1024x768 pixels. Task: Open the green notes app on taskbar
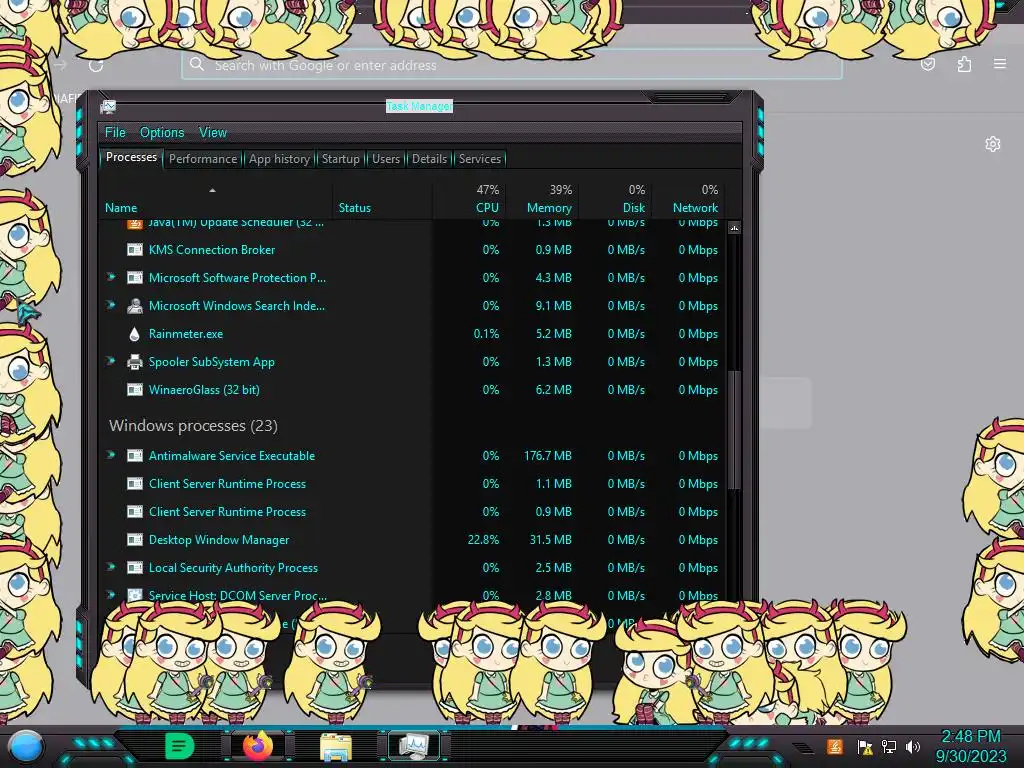tap(179, 746)
